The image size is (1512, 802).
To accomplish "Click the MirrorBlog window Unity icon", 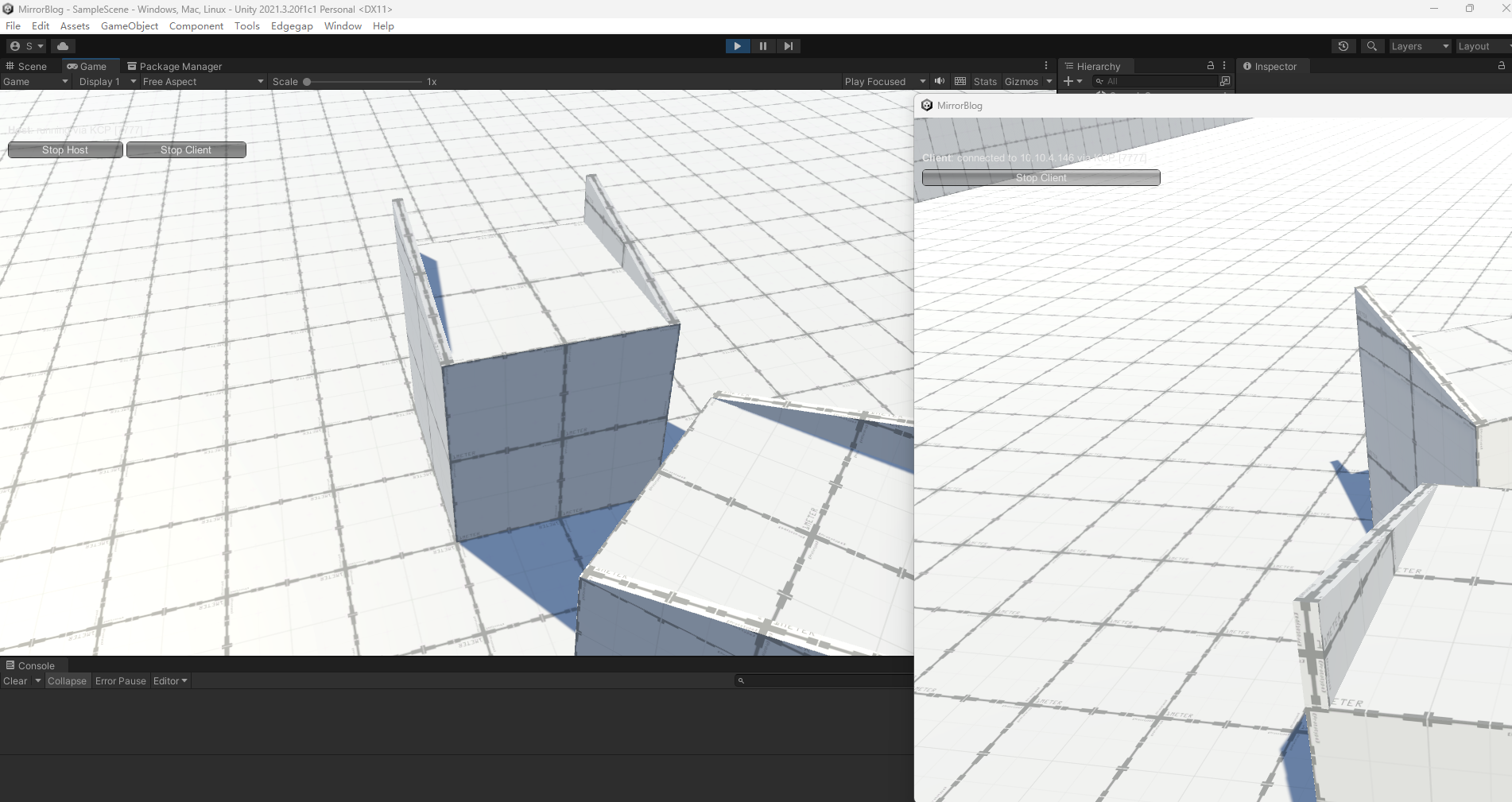I will [x=927, y=105].
